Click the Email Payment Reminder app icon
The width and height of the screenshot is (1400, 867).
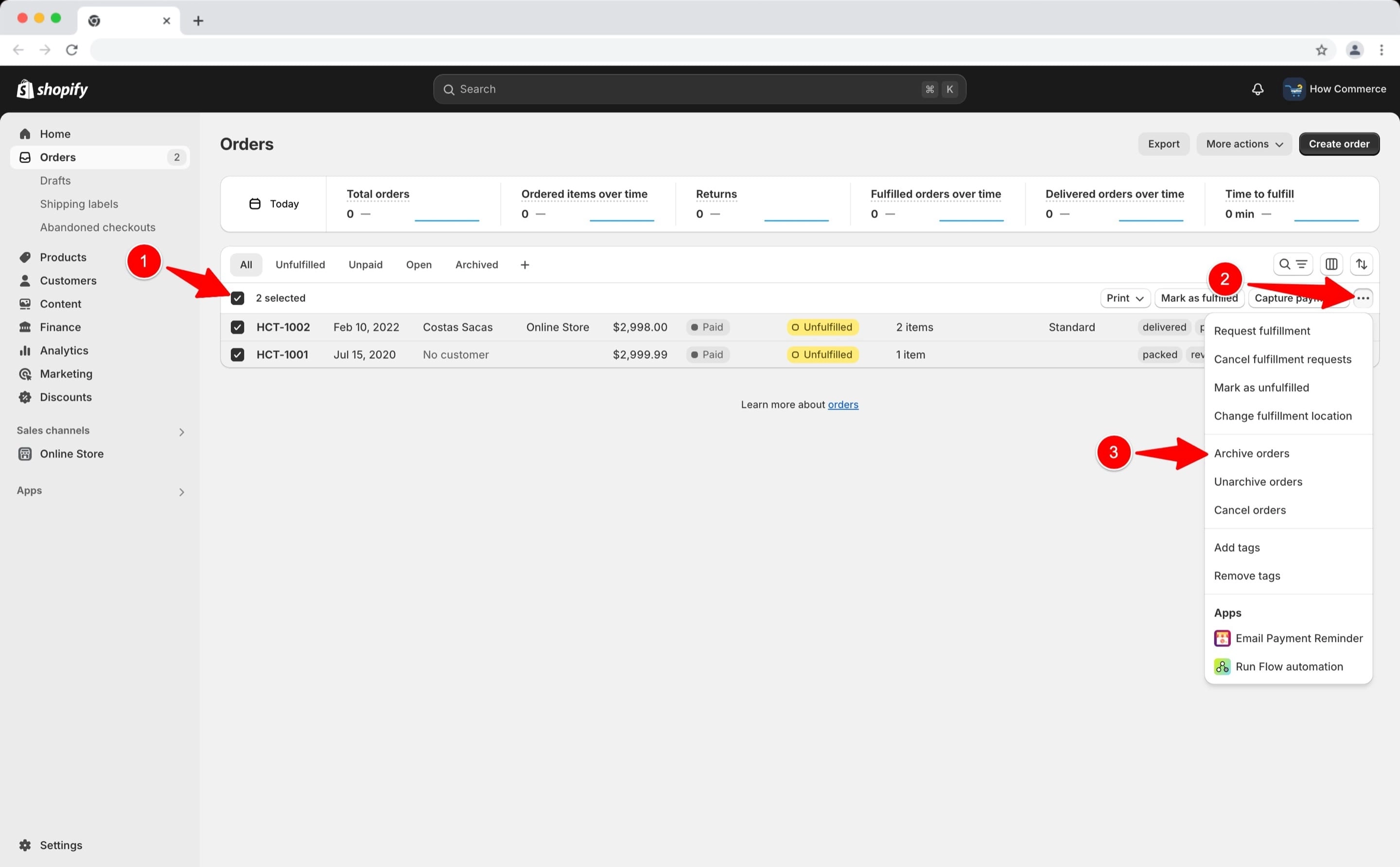1222,638
